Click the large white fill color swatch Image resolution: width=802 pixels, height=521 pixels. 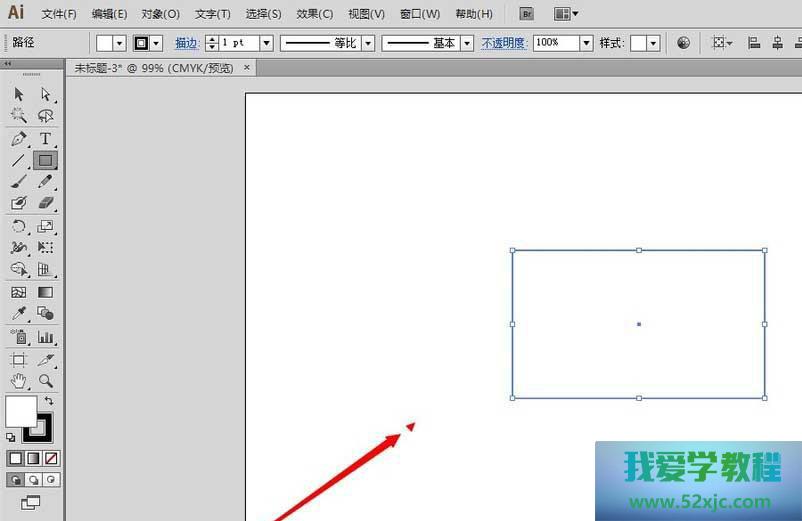pos(20,411)
